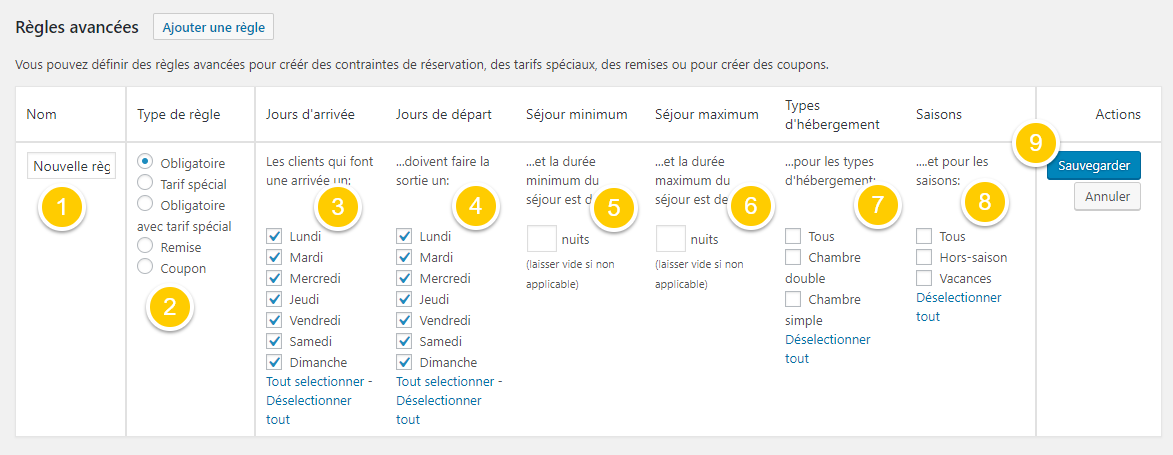Check the 'Vacances' season option
This screenshot has width=1173, height=455.
923,278
